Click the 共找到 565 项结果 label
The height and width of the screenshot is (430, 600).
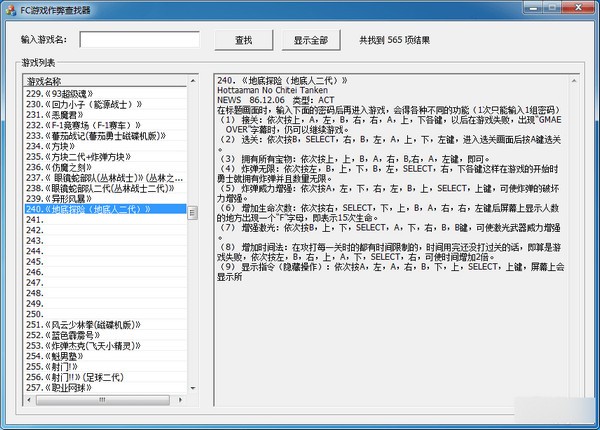coord(394,40)
